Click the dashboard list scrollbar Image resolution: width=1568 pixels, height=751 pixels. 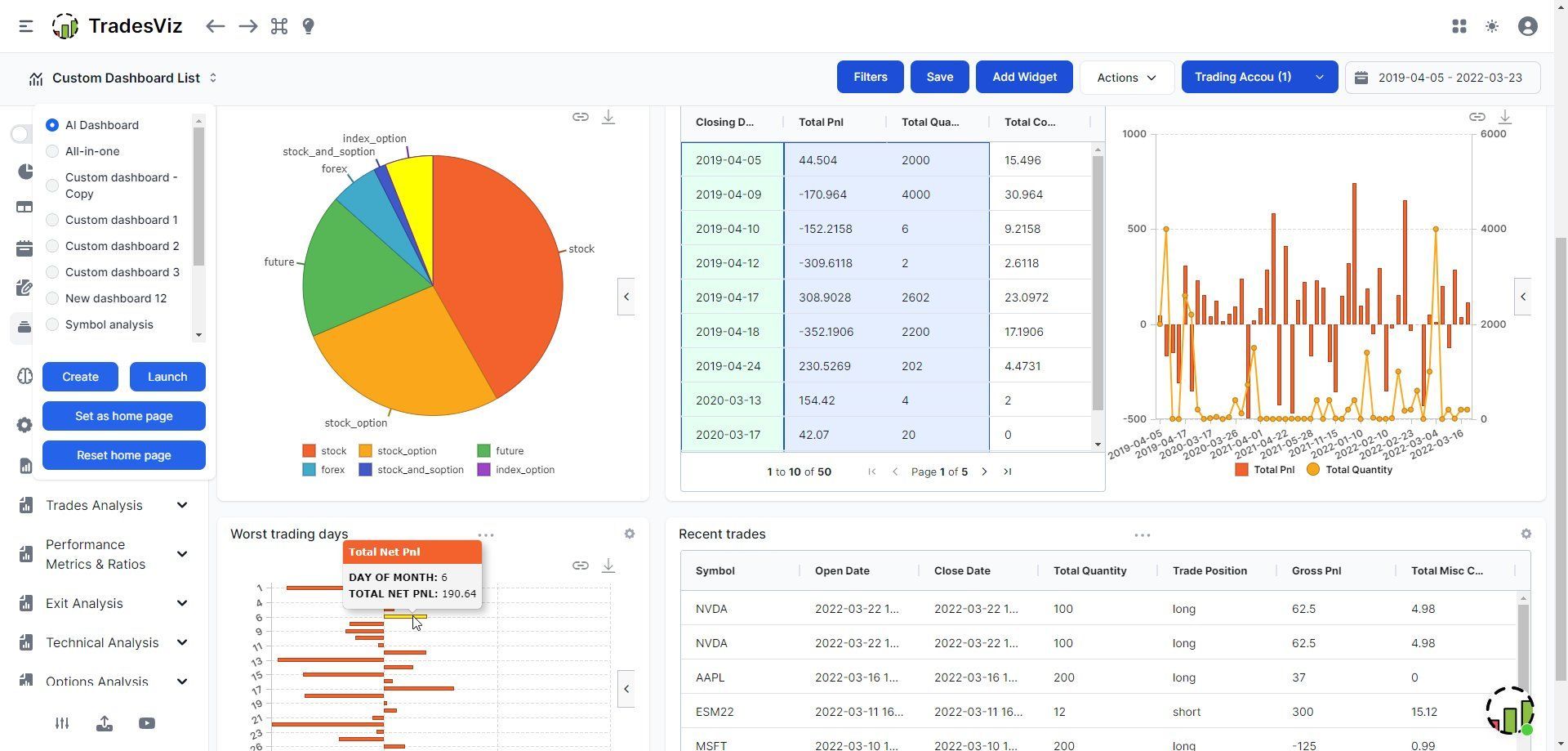[198, 196]
